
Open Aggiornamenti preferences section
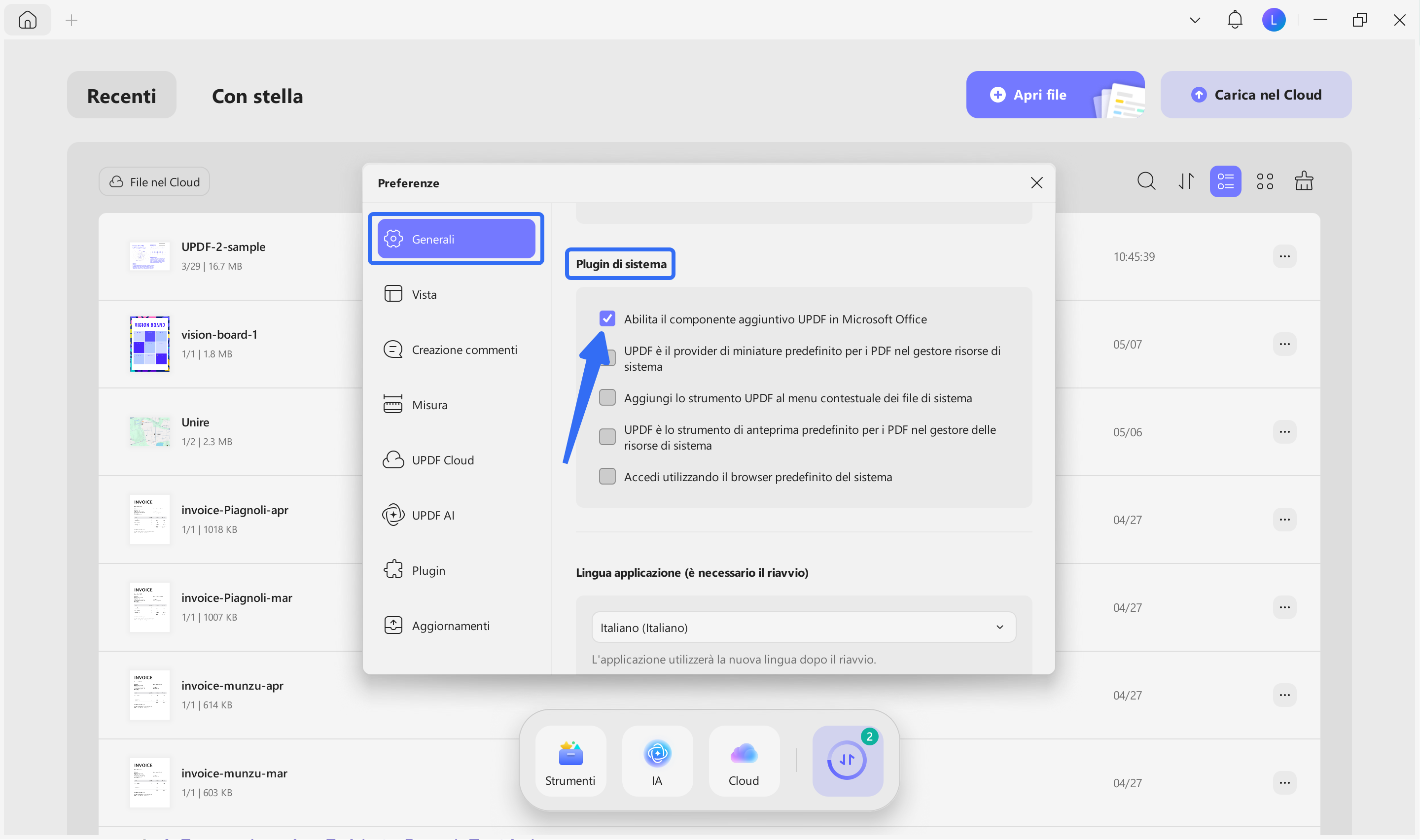tap(456, 626)
